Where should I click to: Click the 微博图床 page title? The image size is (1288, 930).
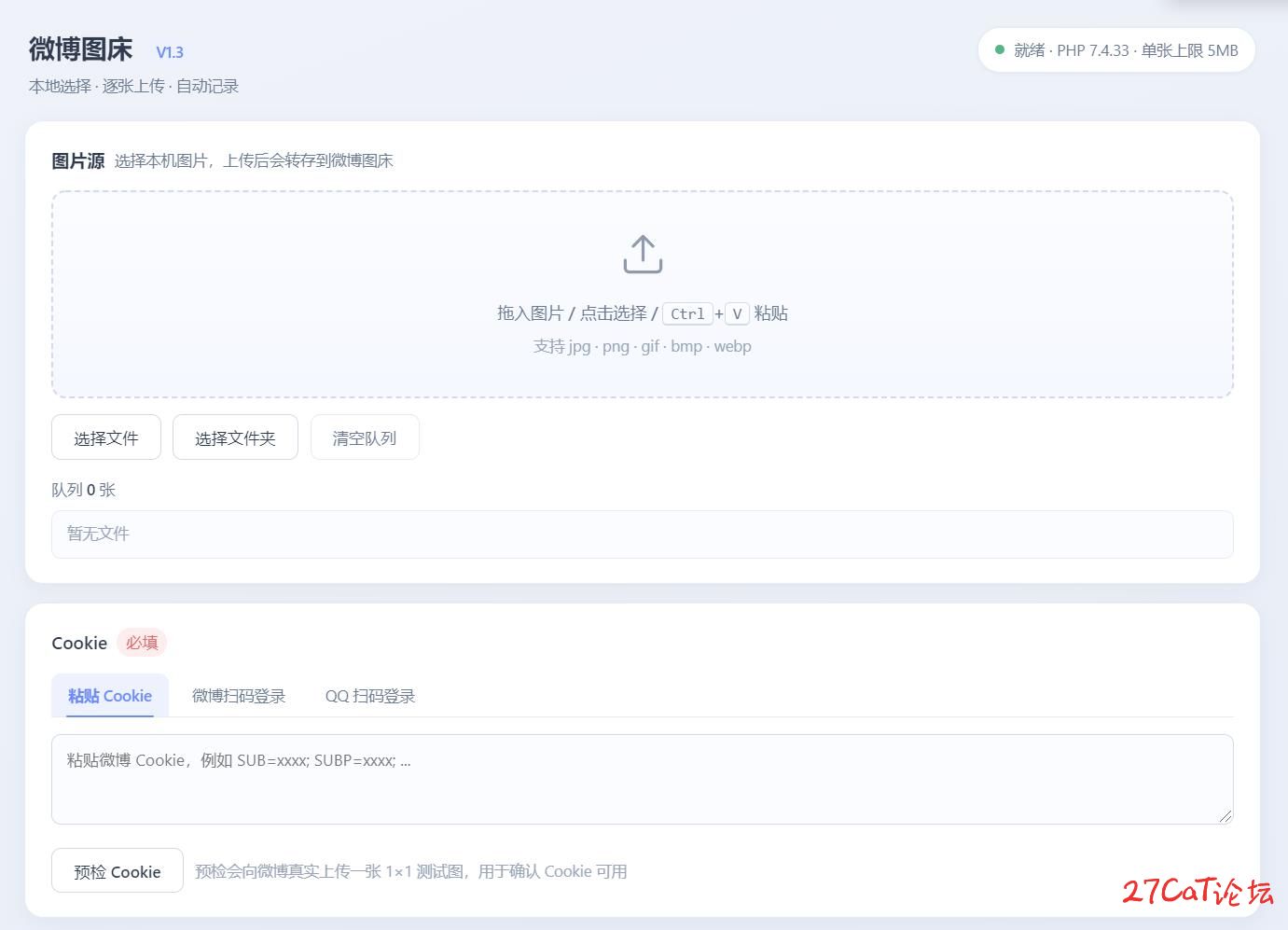[x=81, y=49]
